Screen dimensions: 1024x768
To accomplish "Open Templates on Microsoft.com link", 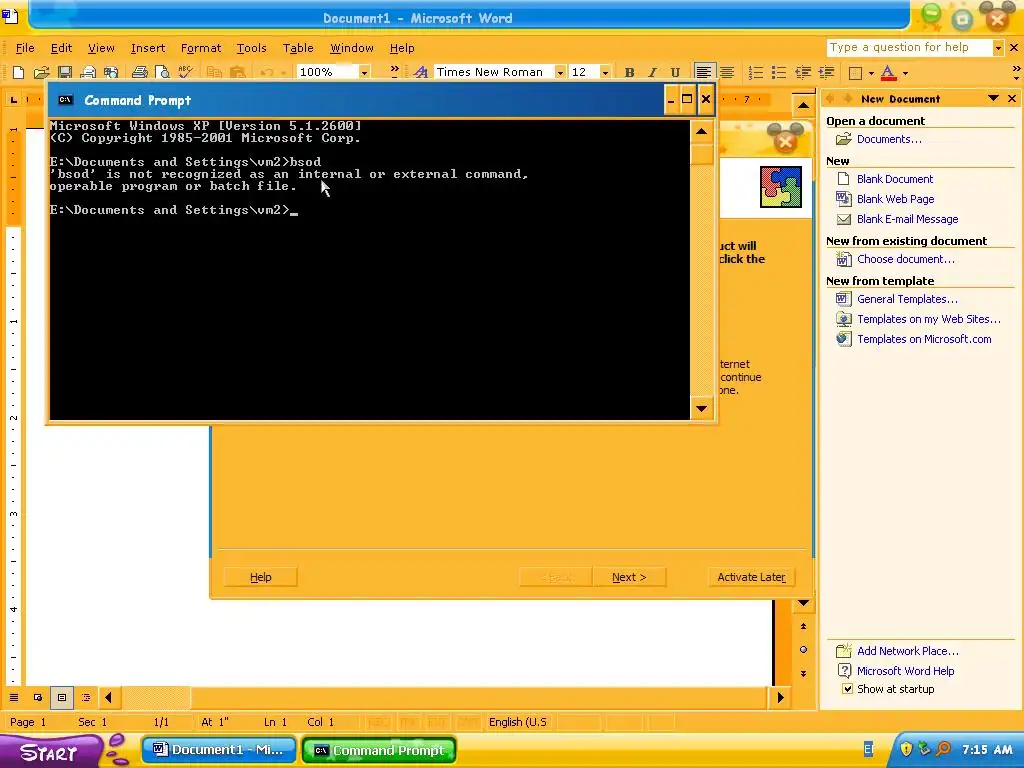I will (924, 339).
